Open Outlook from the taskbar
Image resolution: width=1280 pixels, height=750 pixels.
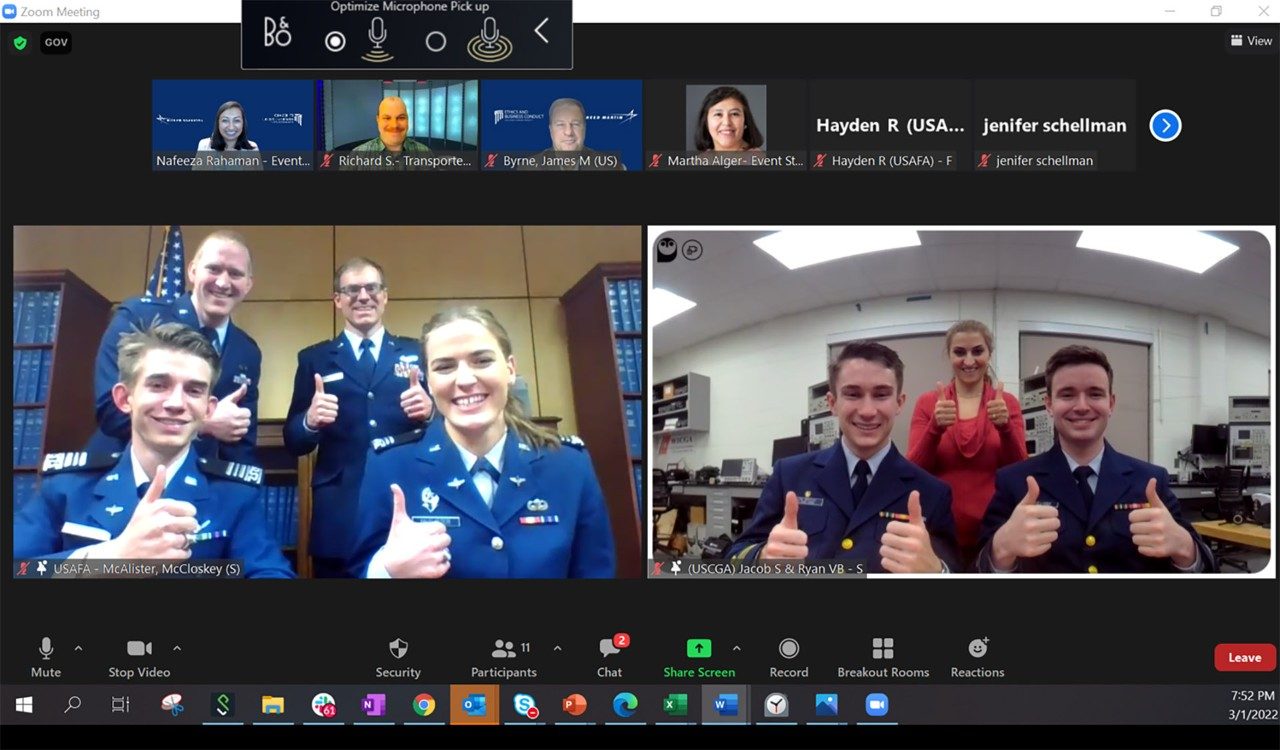(x=474, y=705)
